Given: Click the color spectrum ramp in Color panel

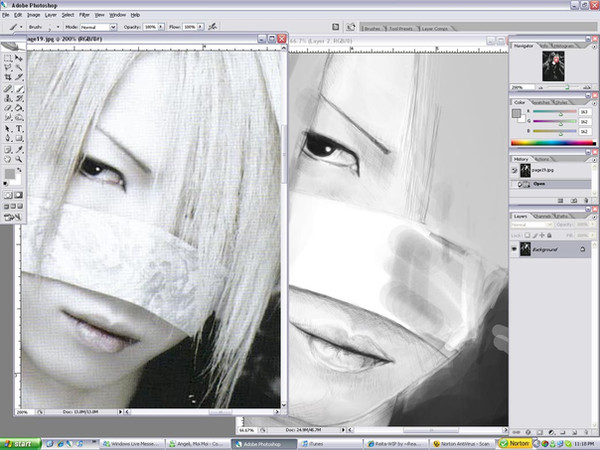Looking at the screenshot, I should point(553,143).
